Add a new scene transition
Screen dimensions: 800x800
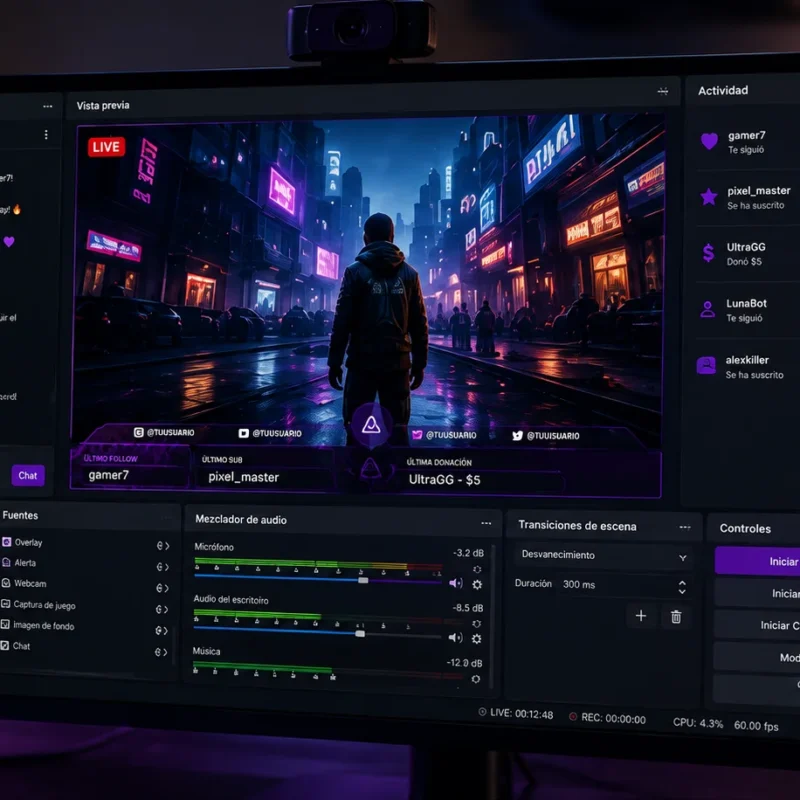pyautogui.click(x=641, y=616)
